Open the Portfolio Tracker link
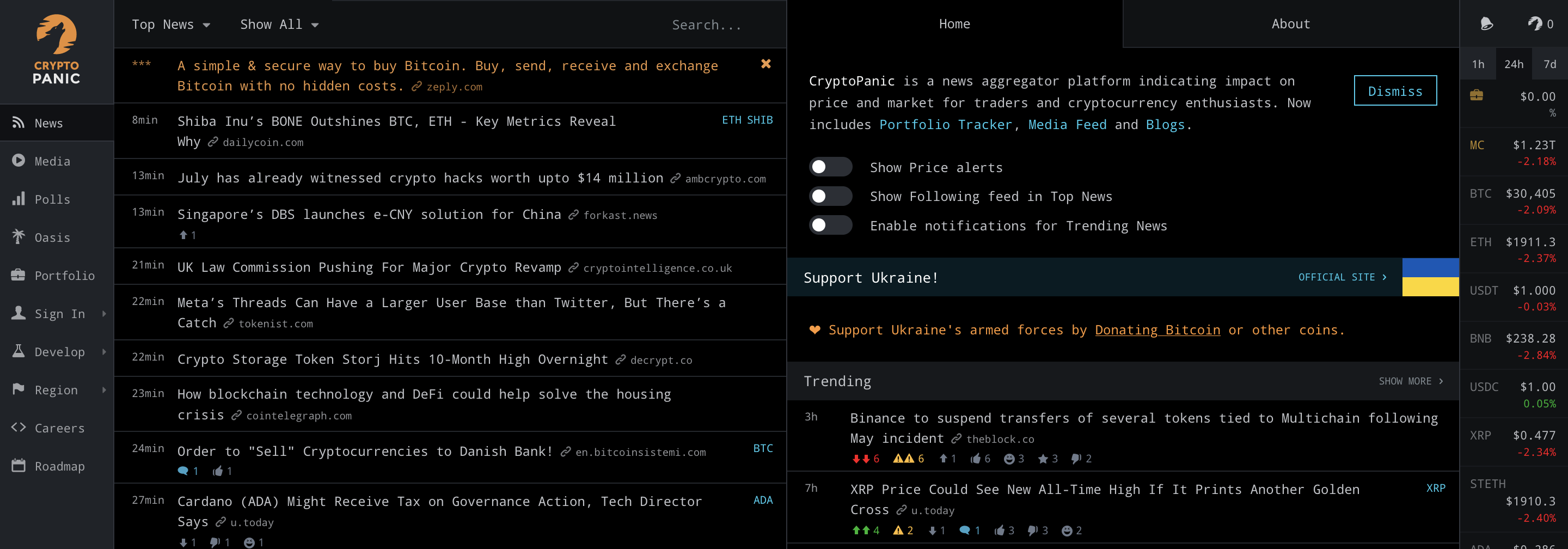This screenshot has height=549, width=1568. (945, 125)
